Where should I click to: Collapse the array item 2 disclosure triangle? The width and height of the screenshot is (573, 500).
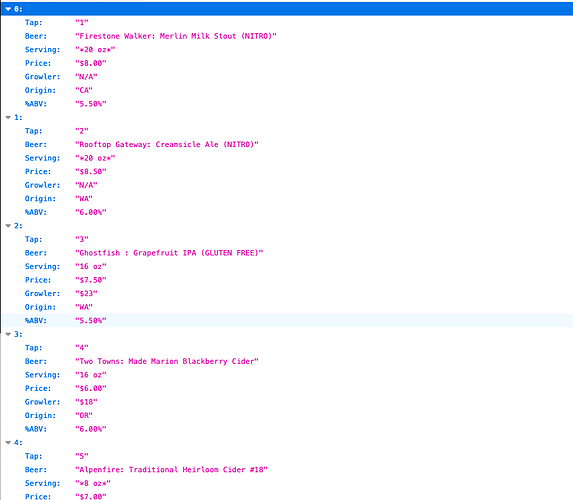(x=8, y=226)
